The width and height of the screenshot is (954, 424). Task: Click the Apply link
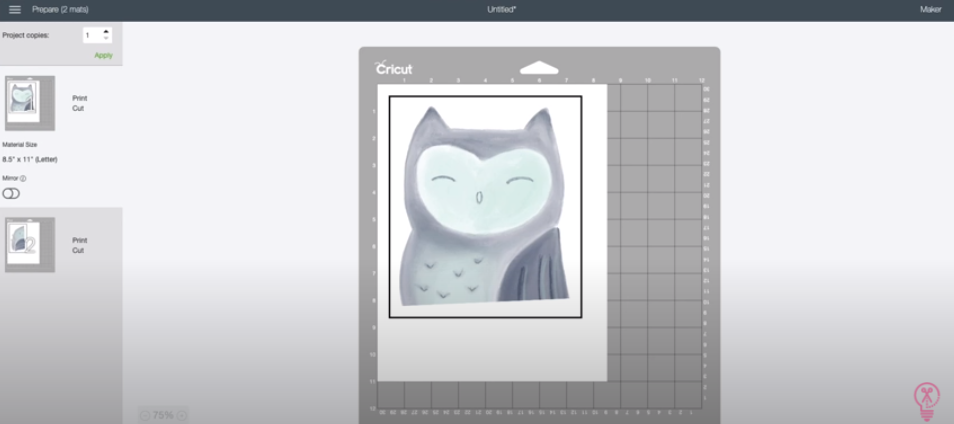103,55
